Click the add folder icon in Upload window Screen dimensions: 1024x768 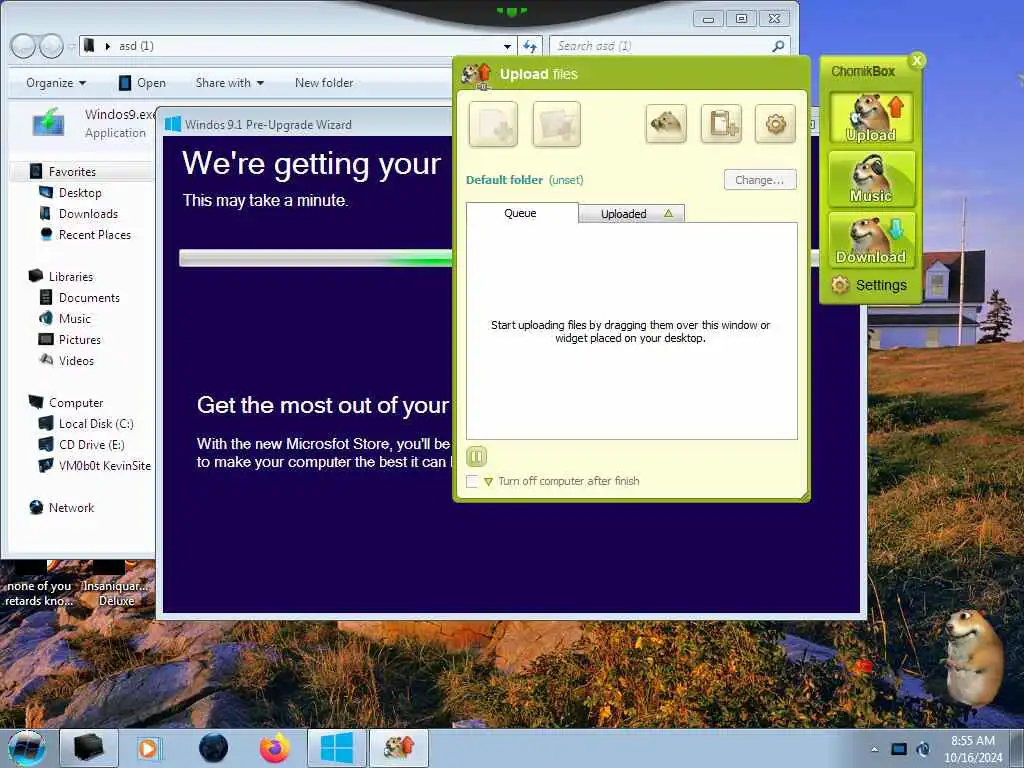(556, 123)
